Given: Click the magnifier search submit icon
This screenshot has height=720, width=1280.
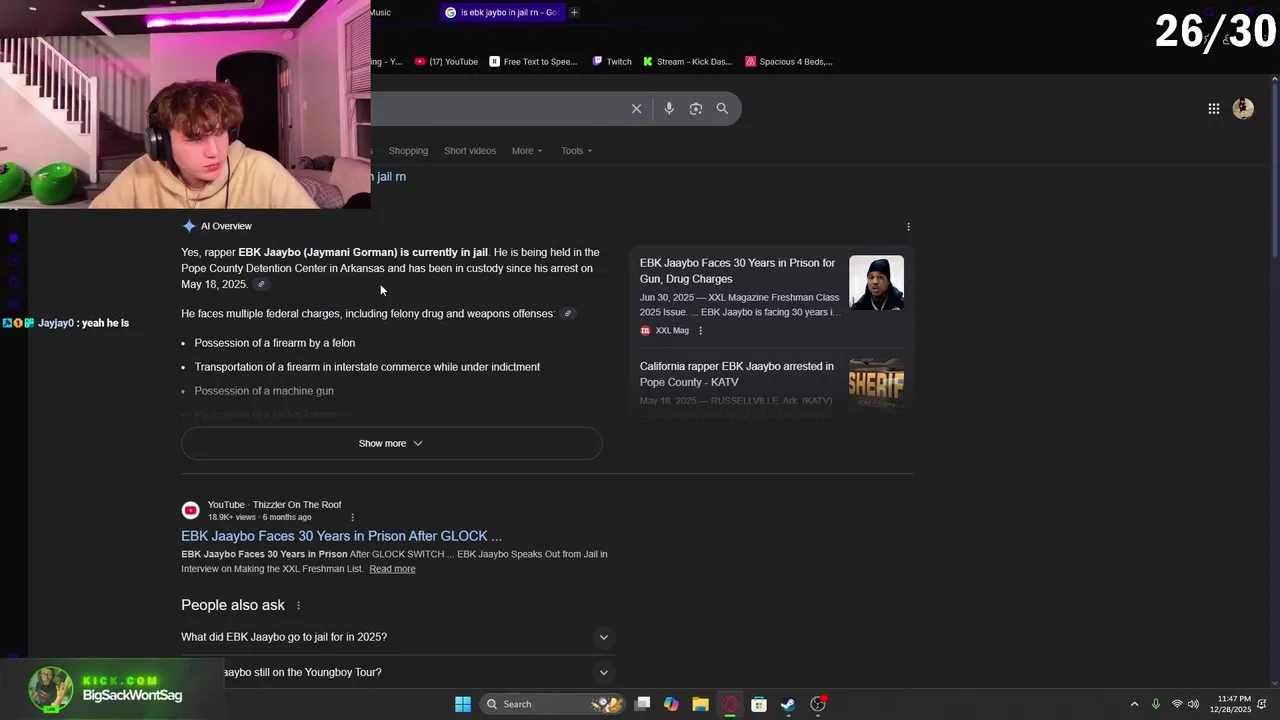Looking at the screenshot, I should point(722,109).
